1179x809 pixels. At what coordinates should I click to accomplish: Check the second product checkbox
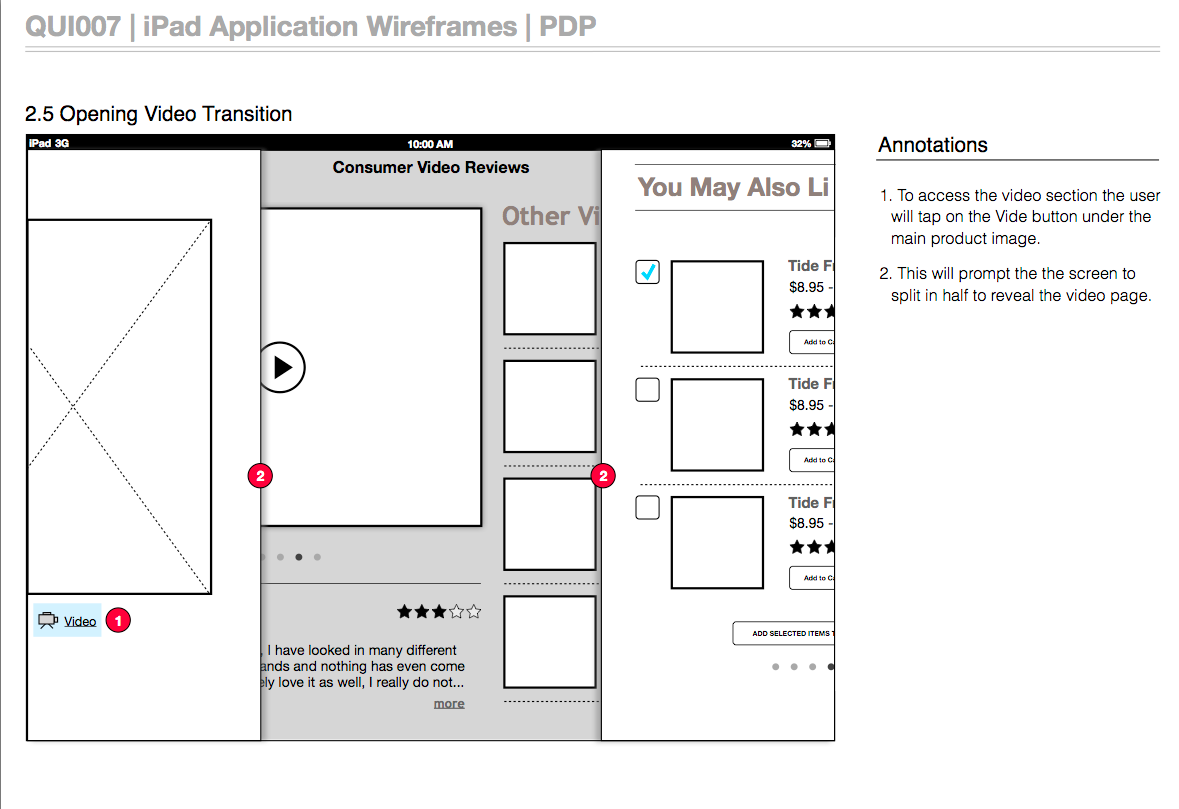648,389
